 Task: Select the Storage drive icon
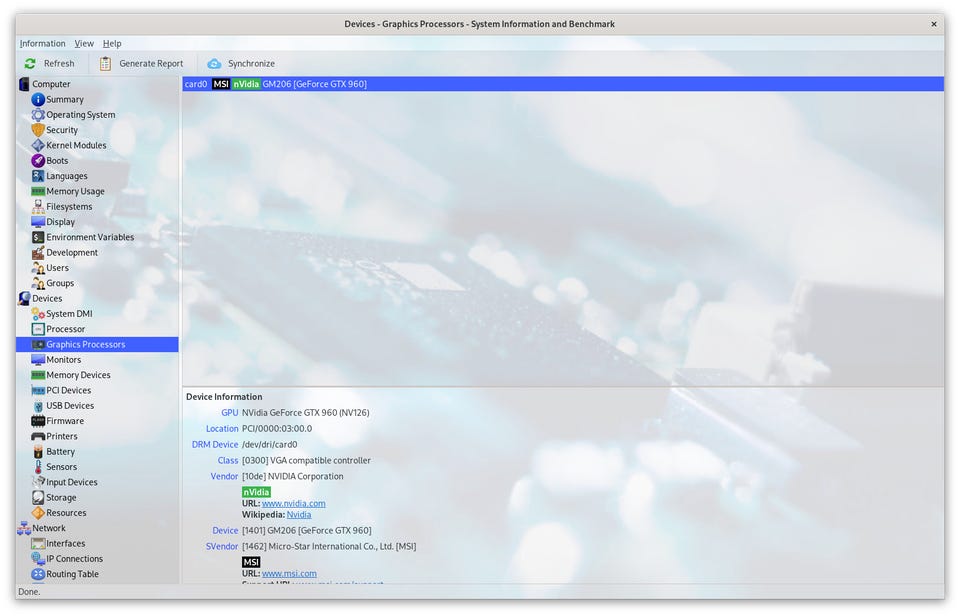tap(38, 497)
